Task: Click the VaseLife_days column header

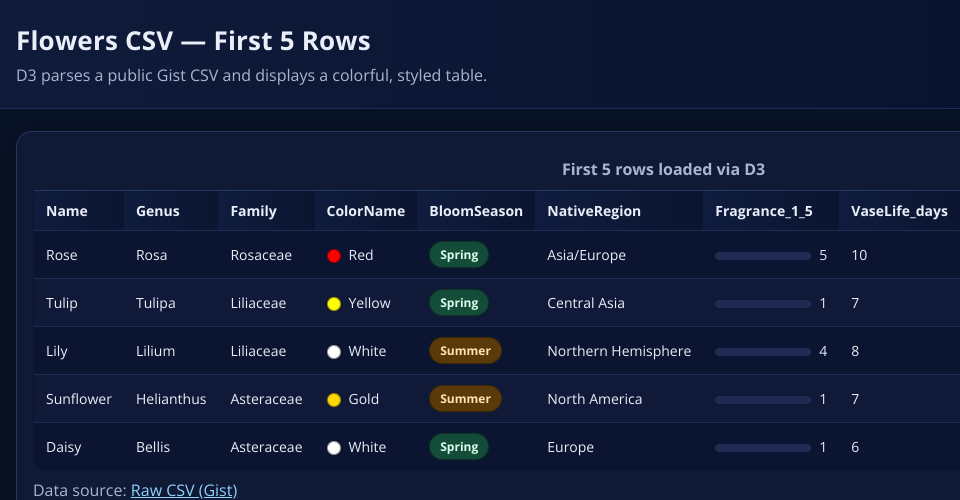Action: tap(899, 211)
